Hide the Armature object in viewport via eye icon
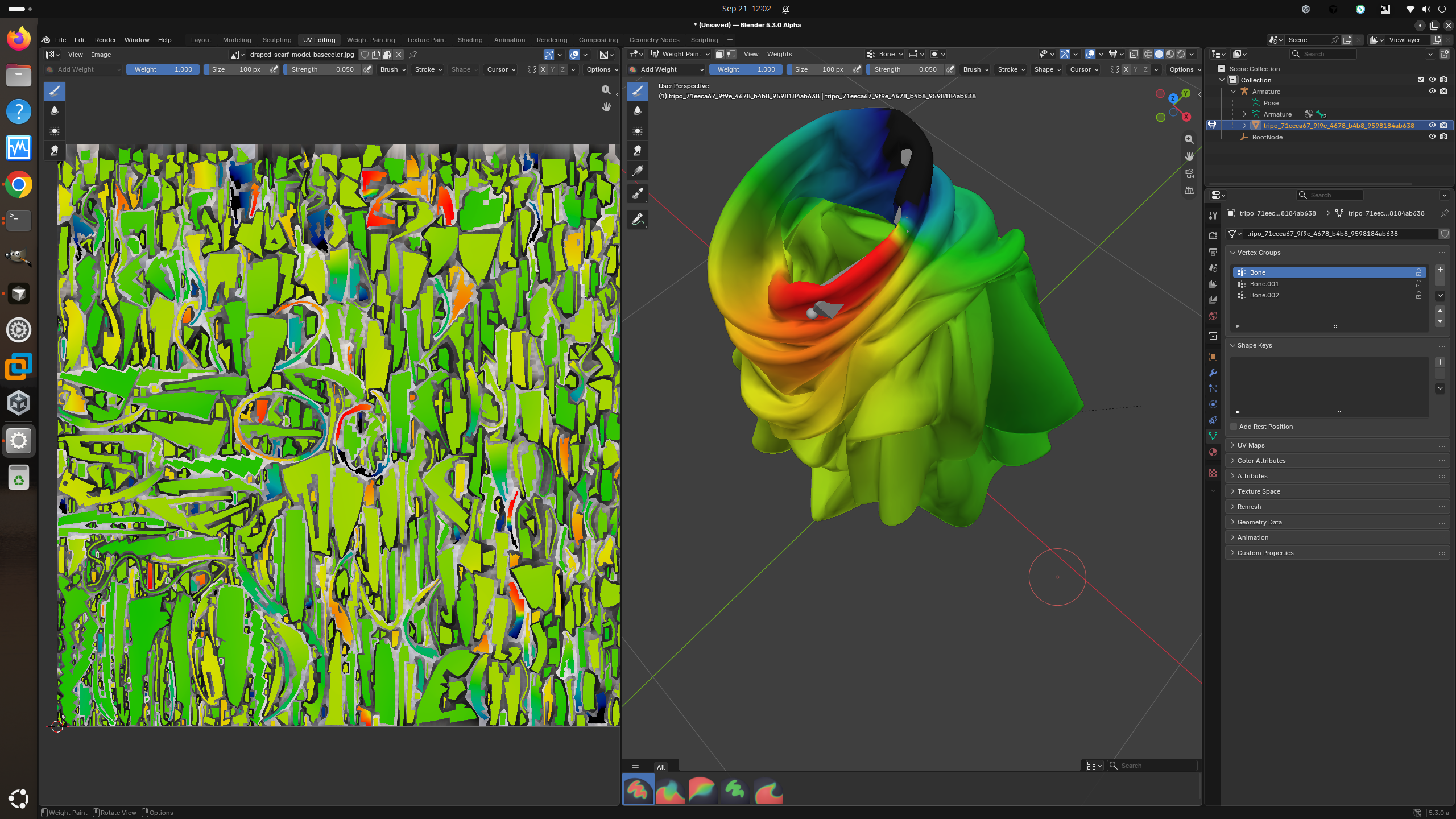Image resolution: width=1456 pixels, height=819 pixels. pos(1432,91)
